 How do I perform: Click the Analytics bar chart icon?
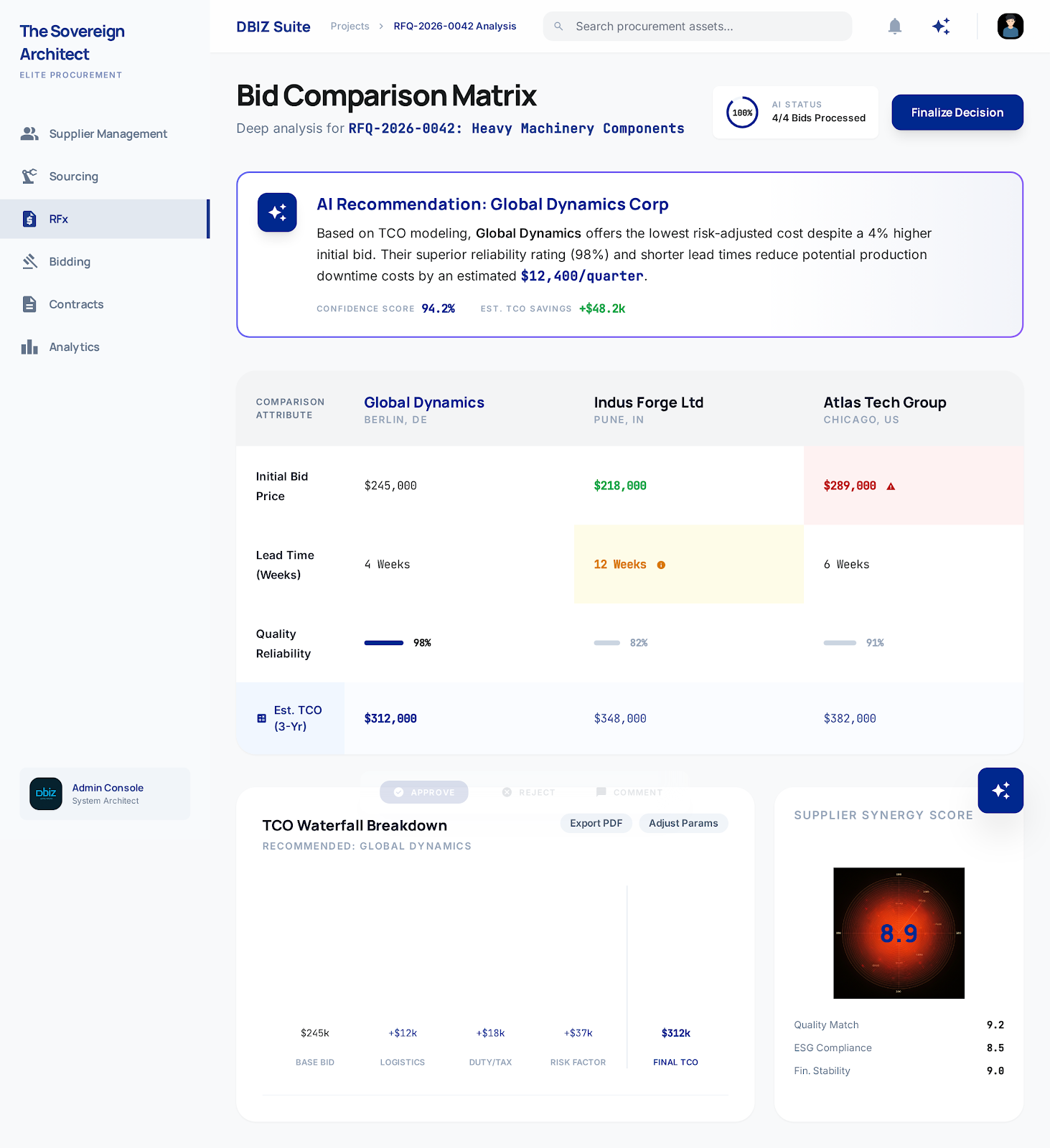pos(29,347)
